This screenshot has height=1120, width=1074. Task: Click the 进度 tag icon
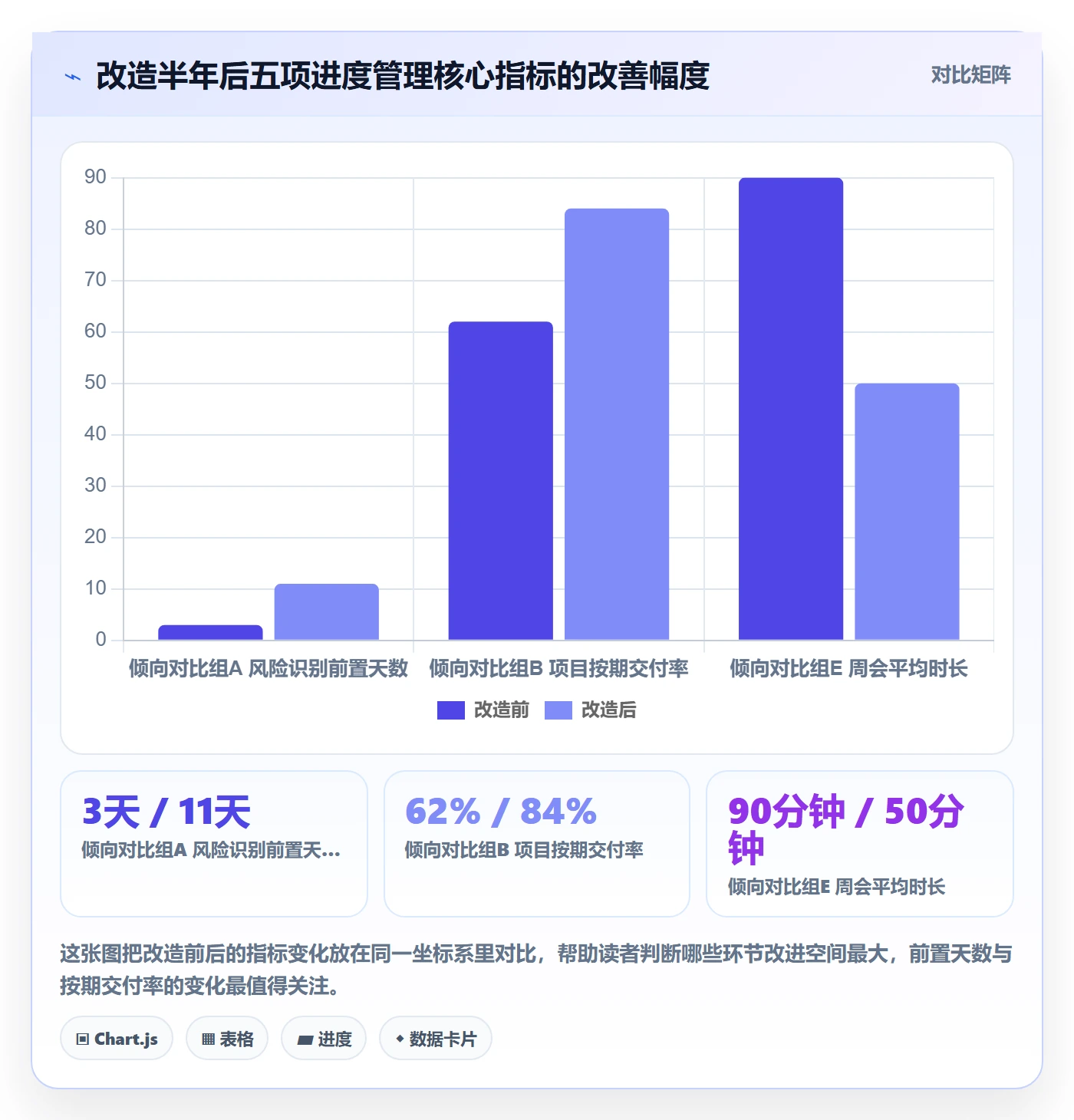coord(305,1040)
